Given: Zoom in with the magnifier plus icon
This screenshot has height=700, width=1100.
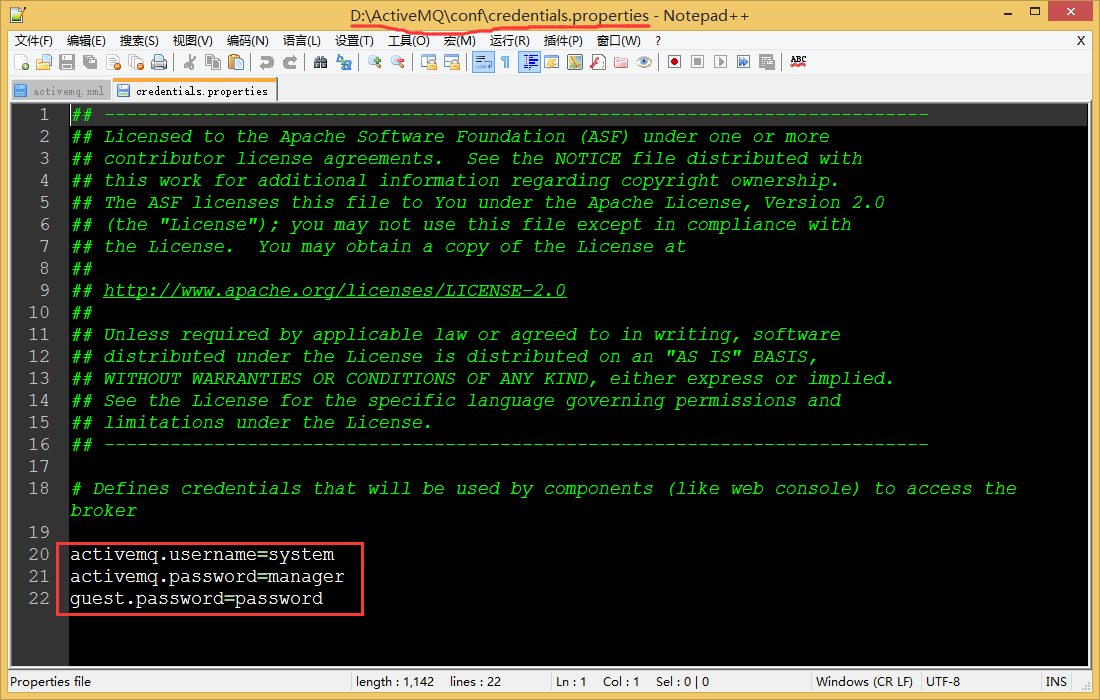Looking at the screenshot, I should coord(375,62).
